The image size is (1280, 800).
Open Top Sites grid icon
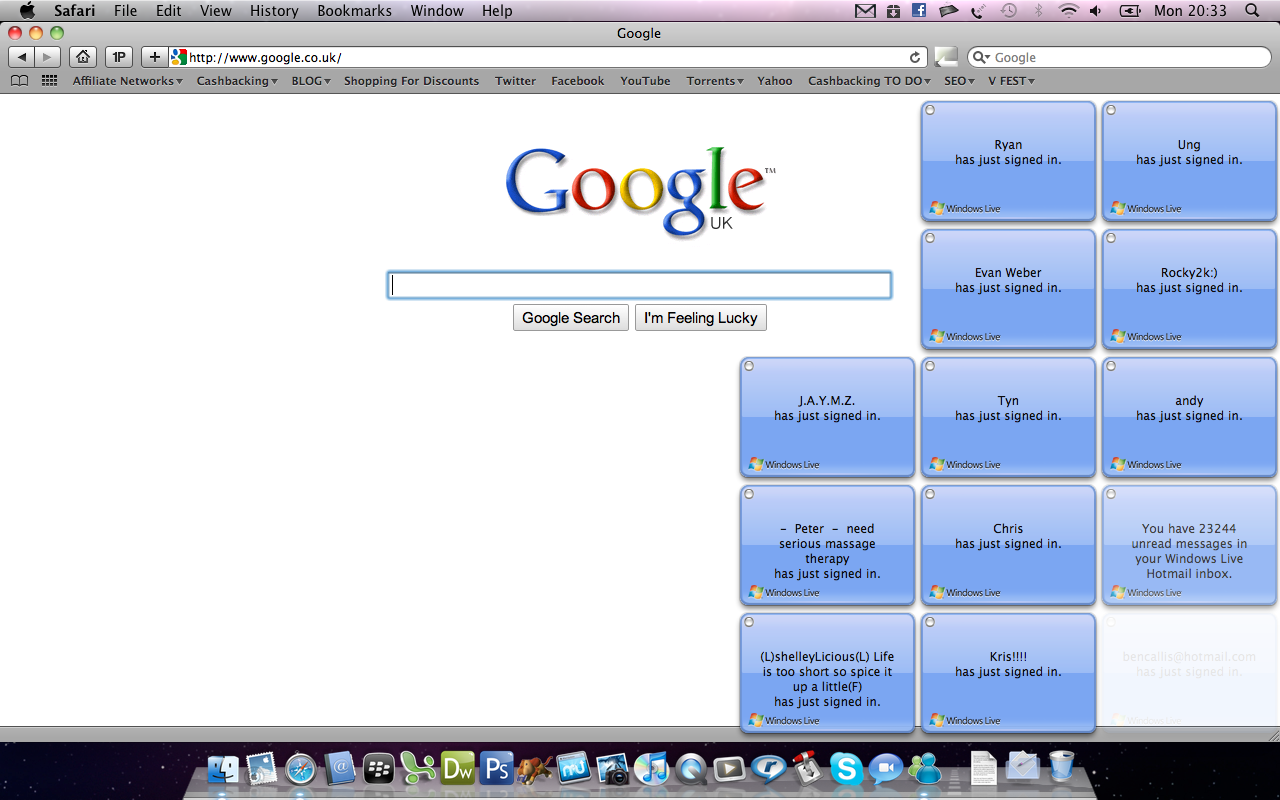coord(49,81)
